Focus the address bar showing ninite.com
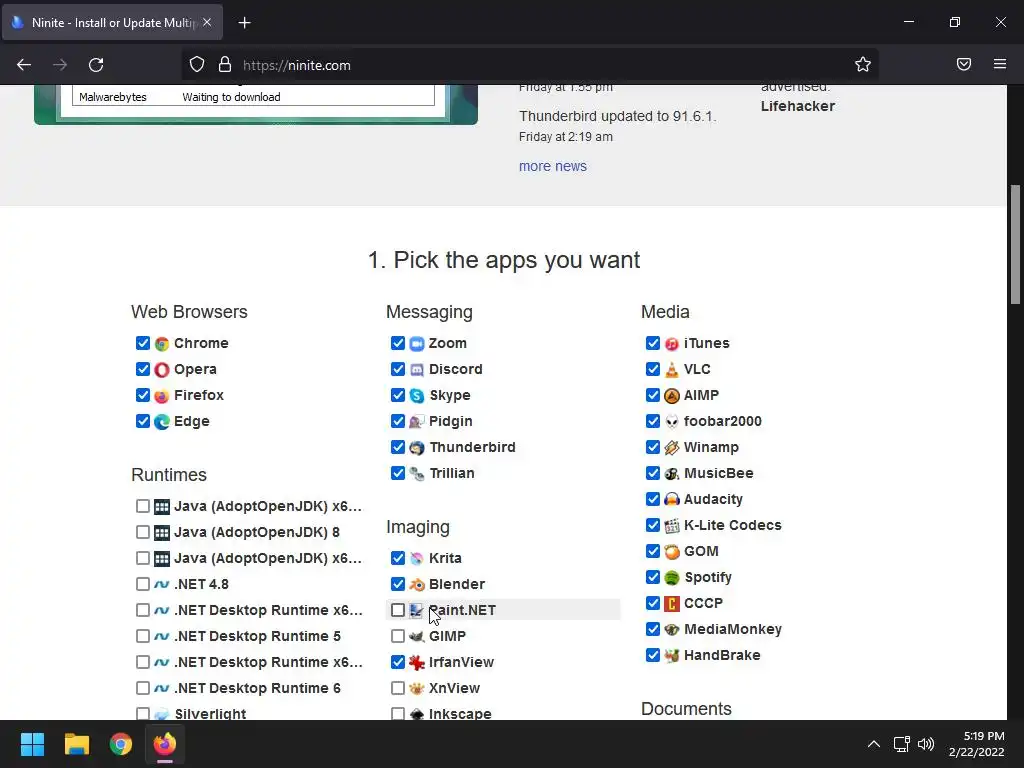 [529, 65]
